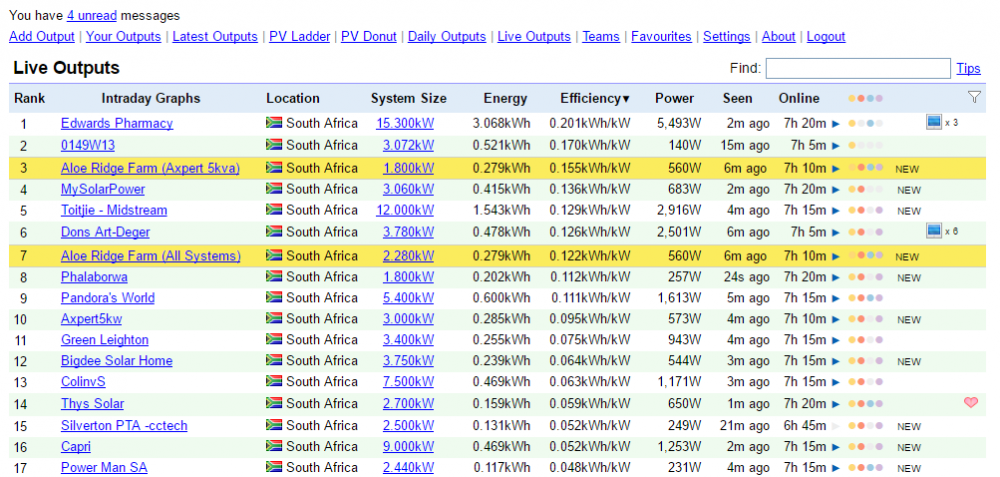
Task: Sort table by Rank column header
Action: point(29,98)
